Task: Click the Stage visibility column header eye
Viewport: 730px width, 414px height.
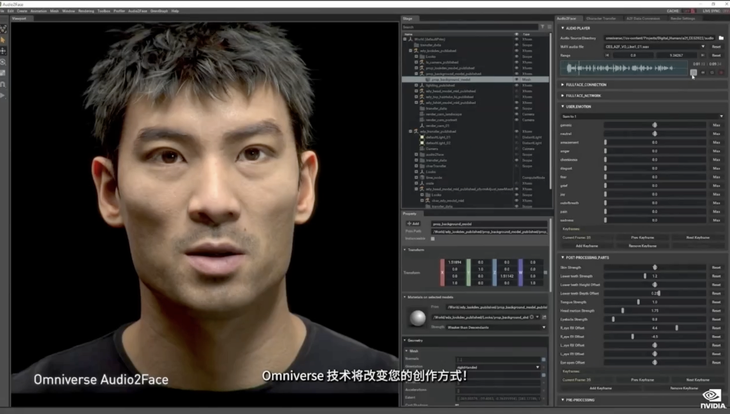Action: 516,34
